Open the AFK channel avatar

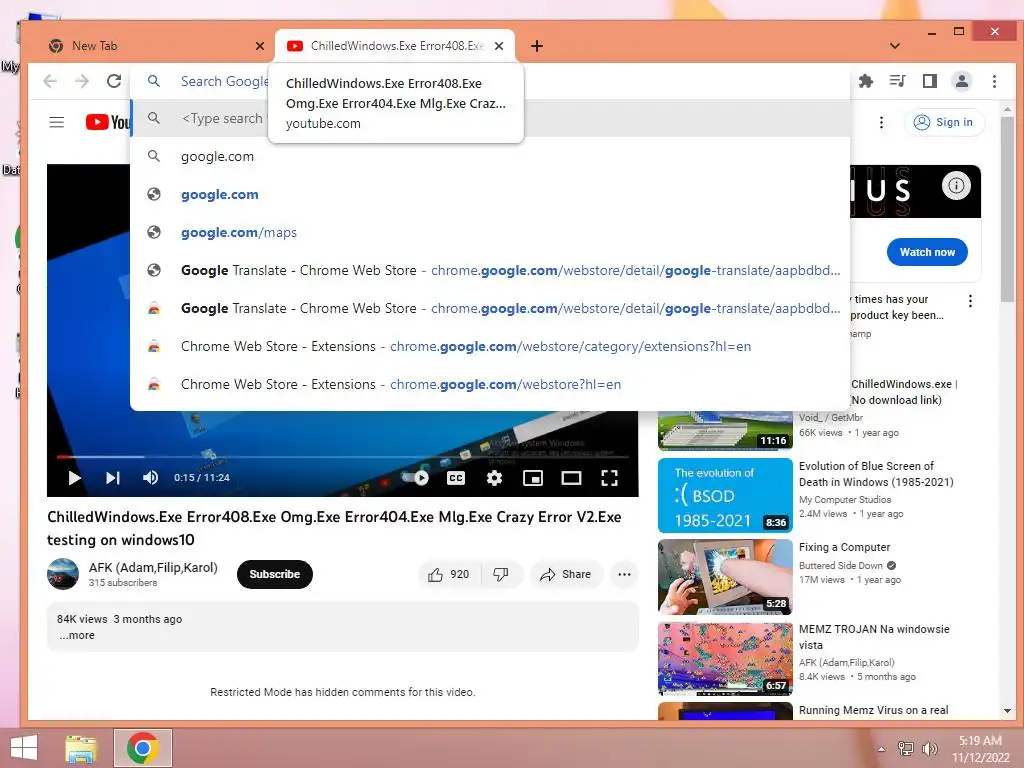tap(63, 574)
